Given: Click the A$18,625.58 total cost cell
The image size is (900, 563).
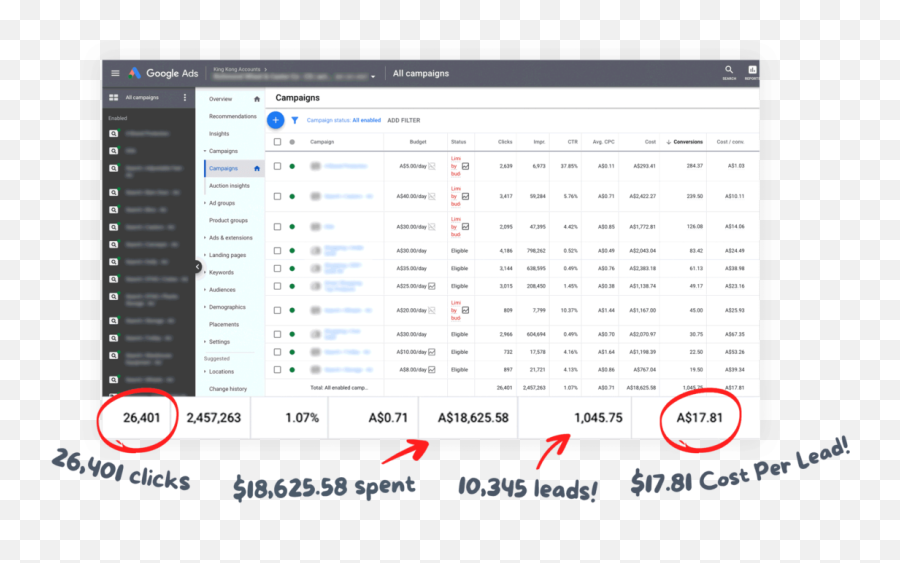Looking at the screenshot, I should tap(641, 388).
